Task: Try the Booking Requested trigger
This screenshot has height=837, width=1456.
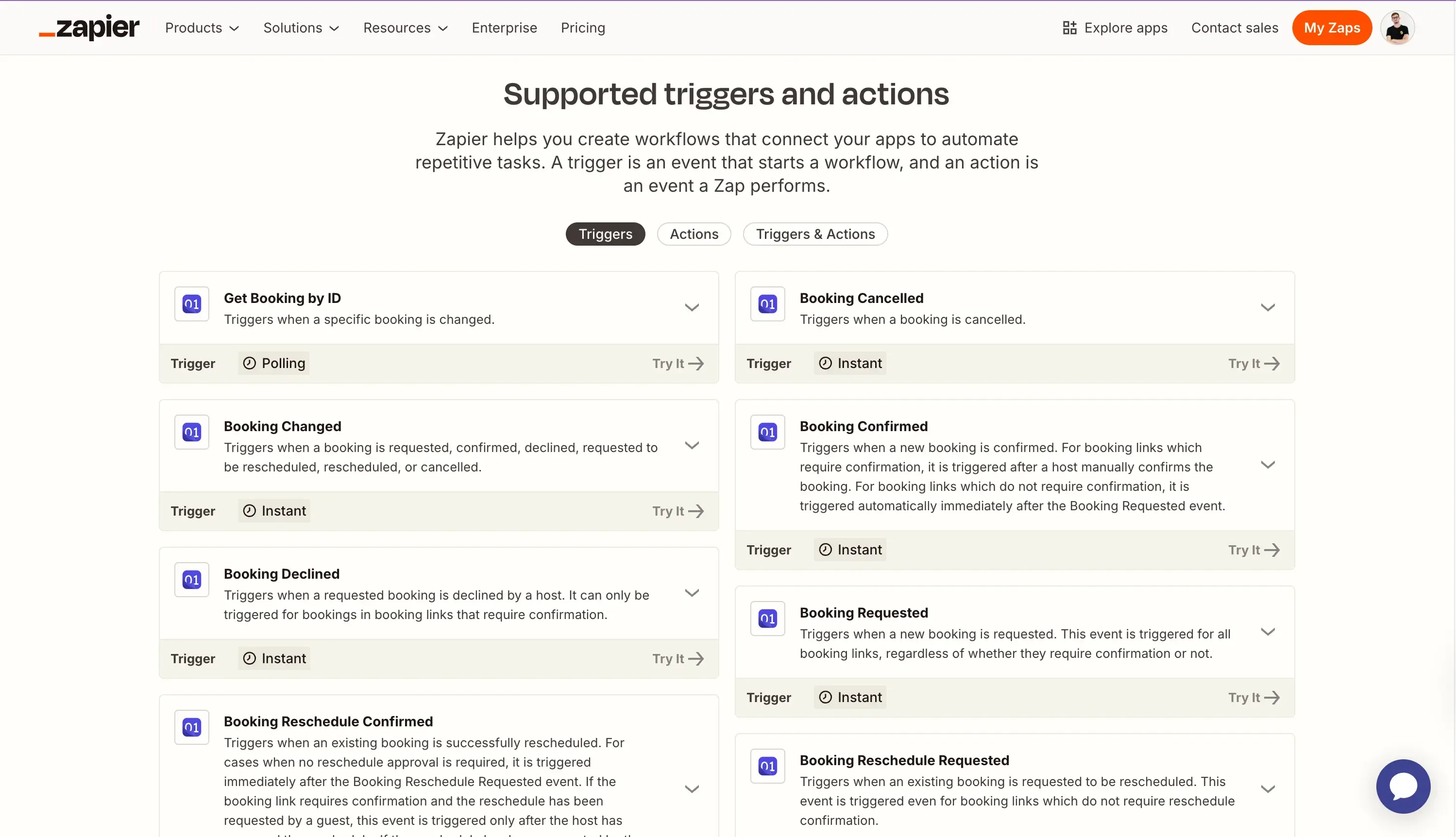Action: tap(1254, 697)
